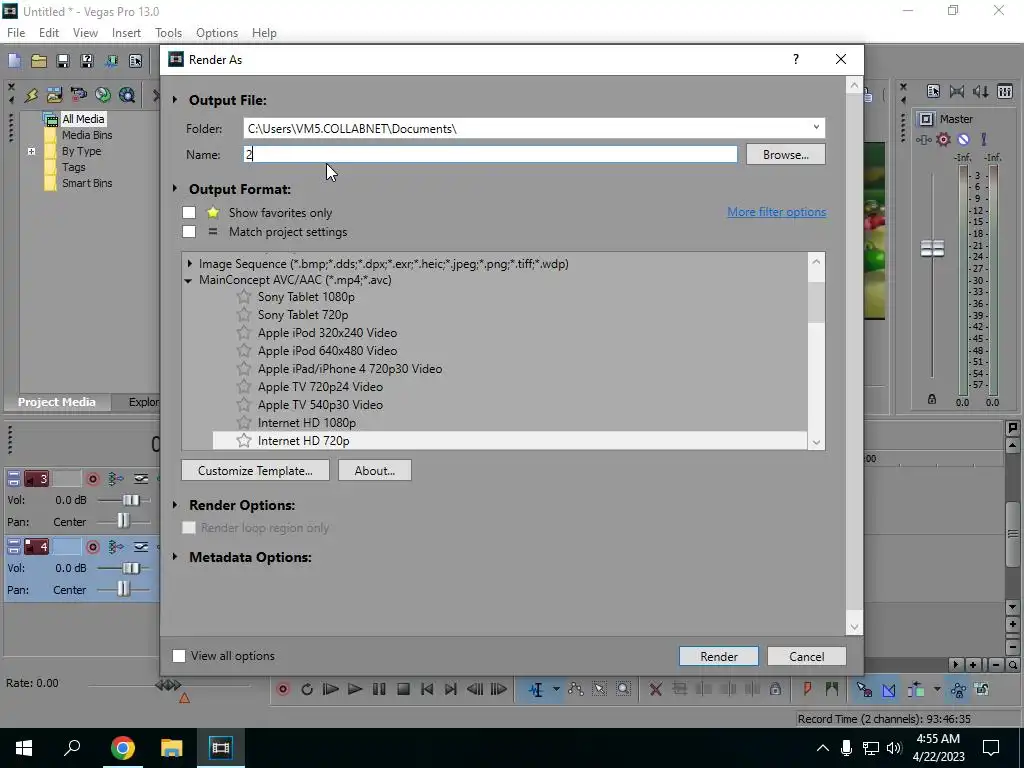This screenshot has width=1024, height=768.
Task: Click Cancel in Render As dialog
Action: click(807, 656)
